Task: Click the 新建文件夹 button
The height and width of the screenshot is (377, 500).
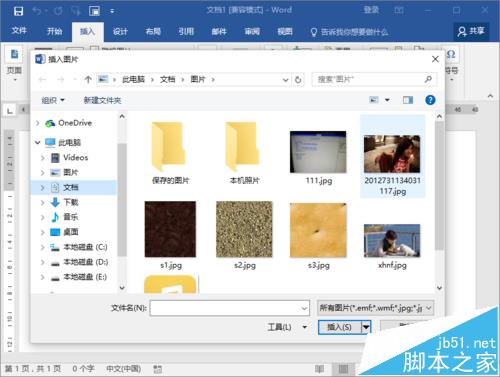Action: click(x=102, y=100)
